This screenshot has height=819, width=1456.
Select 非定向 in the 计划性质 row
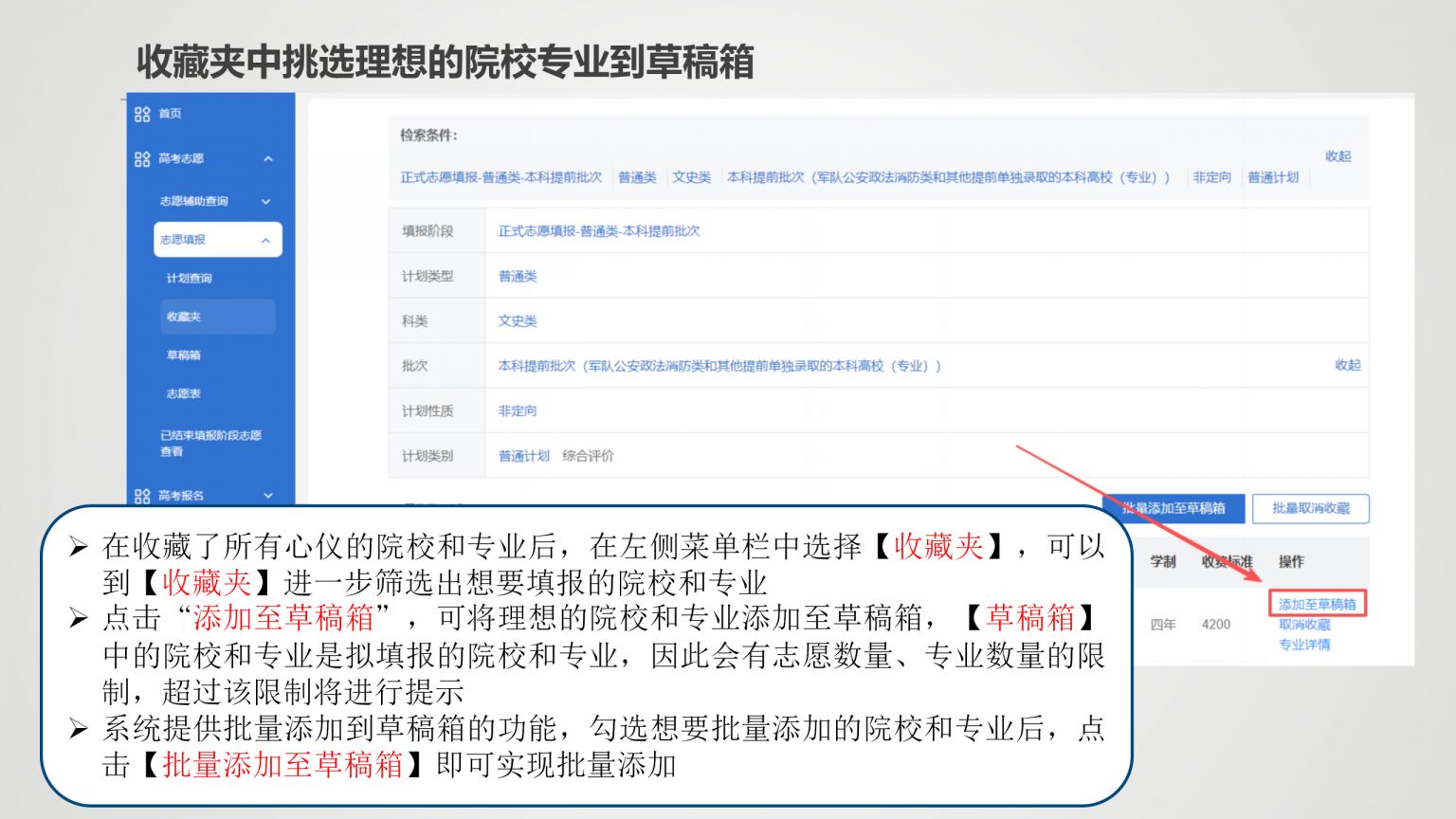click(518, 410)
